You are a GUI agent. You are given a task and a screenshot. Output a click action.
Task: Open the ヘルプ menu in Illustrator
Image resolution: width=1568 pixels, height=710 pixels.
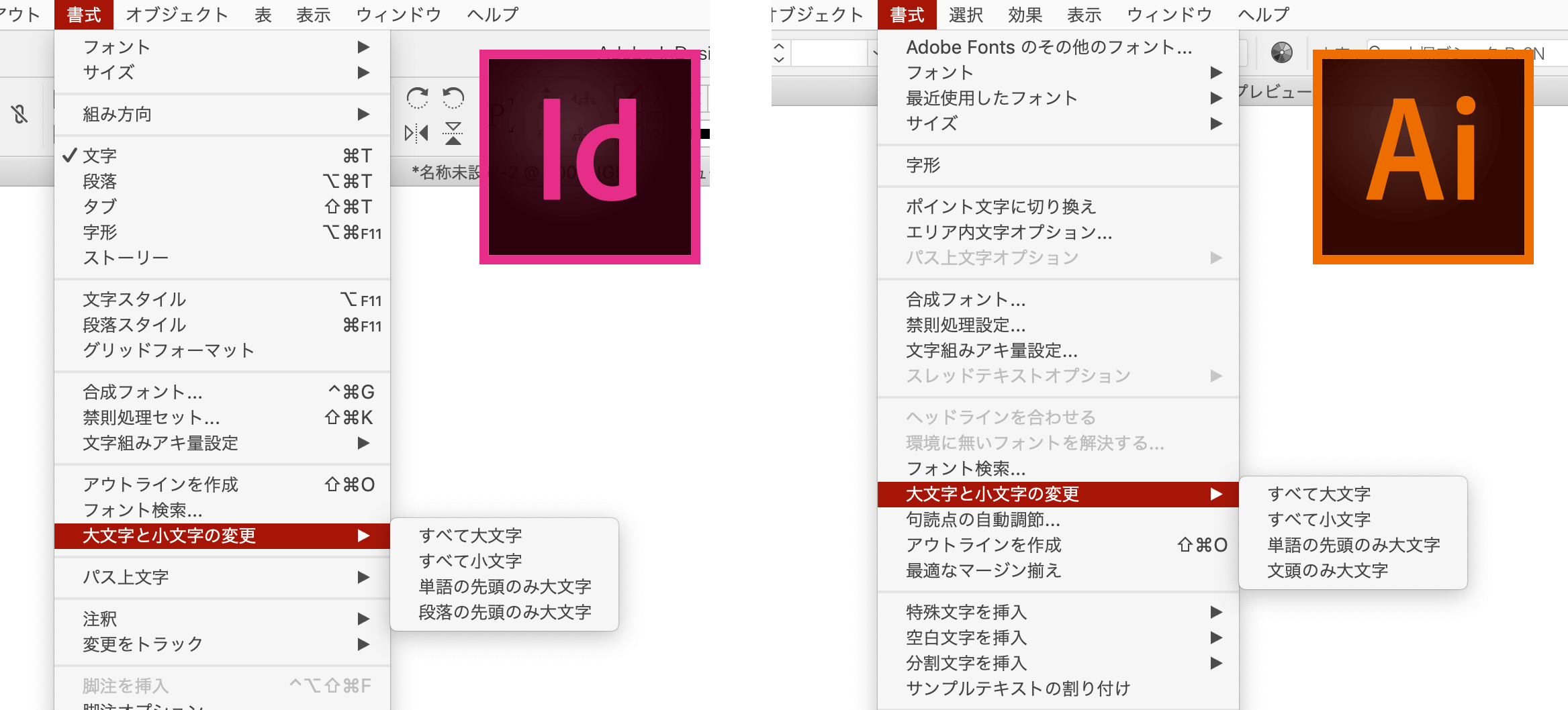click(1264, 15)
